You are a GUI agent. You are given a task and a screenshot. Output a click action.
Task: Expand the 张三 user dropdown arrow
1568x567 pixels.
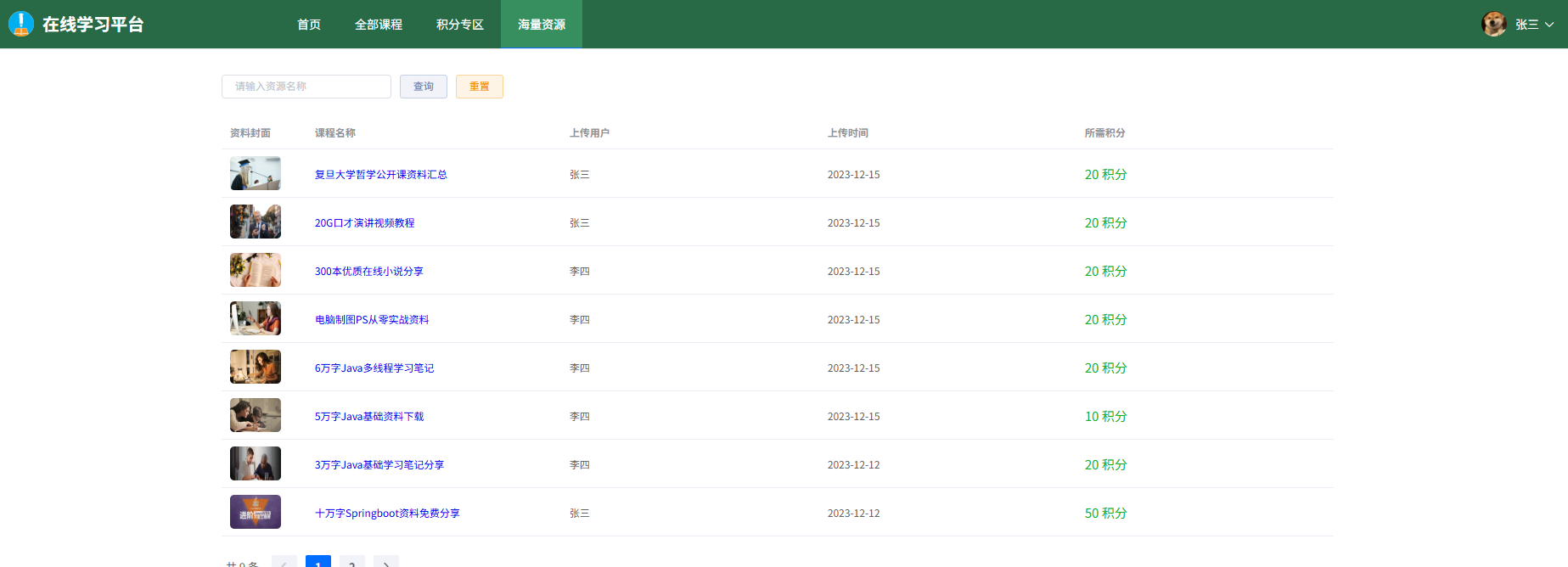(x=1549, y=25)
